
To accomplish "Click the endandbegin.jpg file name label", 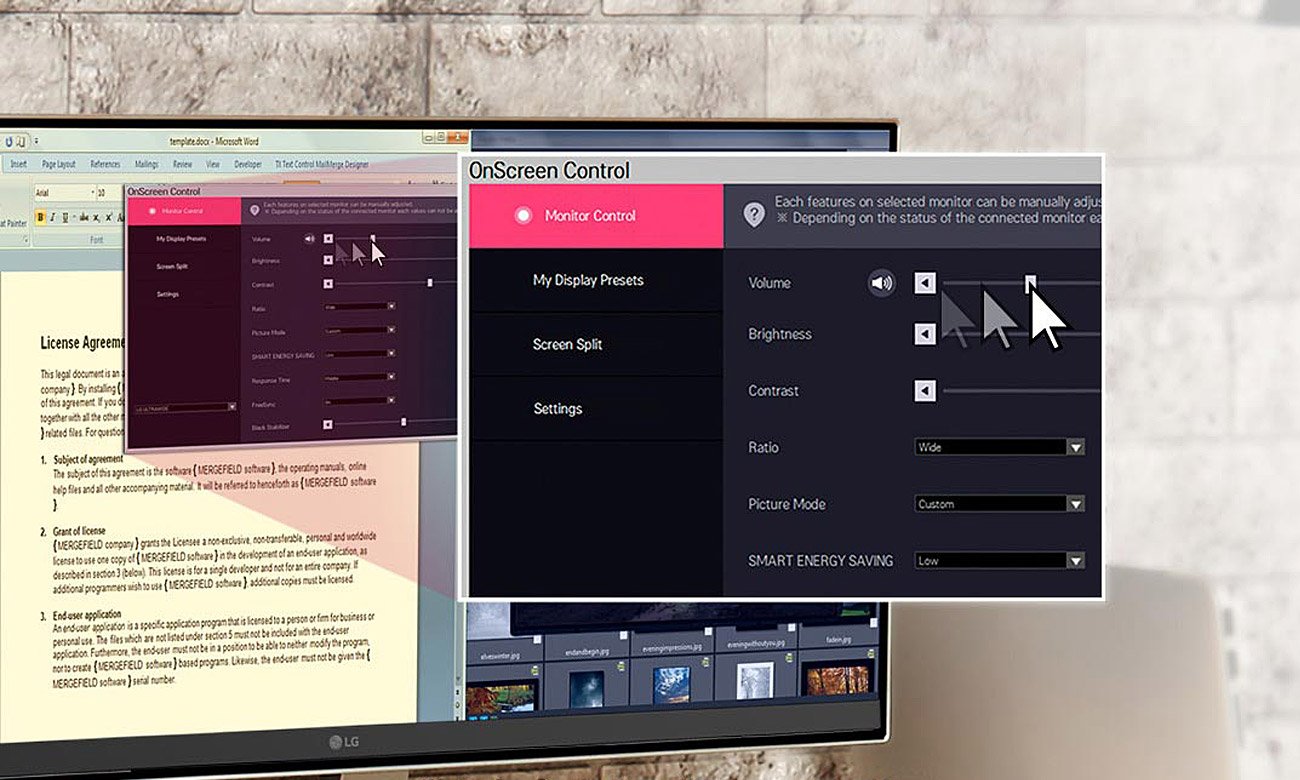I will (587, 652).
